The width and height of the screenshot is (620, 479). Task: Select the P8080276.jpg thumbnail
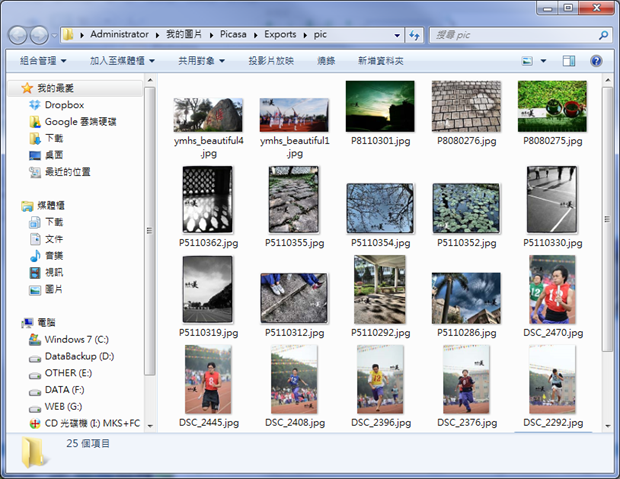pyautogui.click(x=466, y=106)
